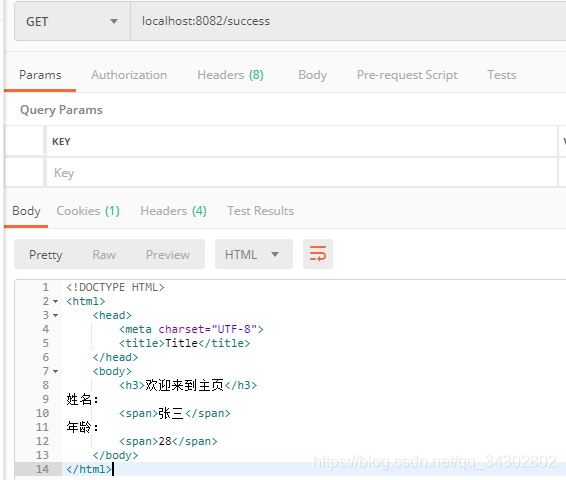Open the GET method dropdown

[72, 22]
